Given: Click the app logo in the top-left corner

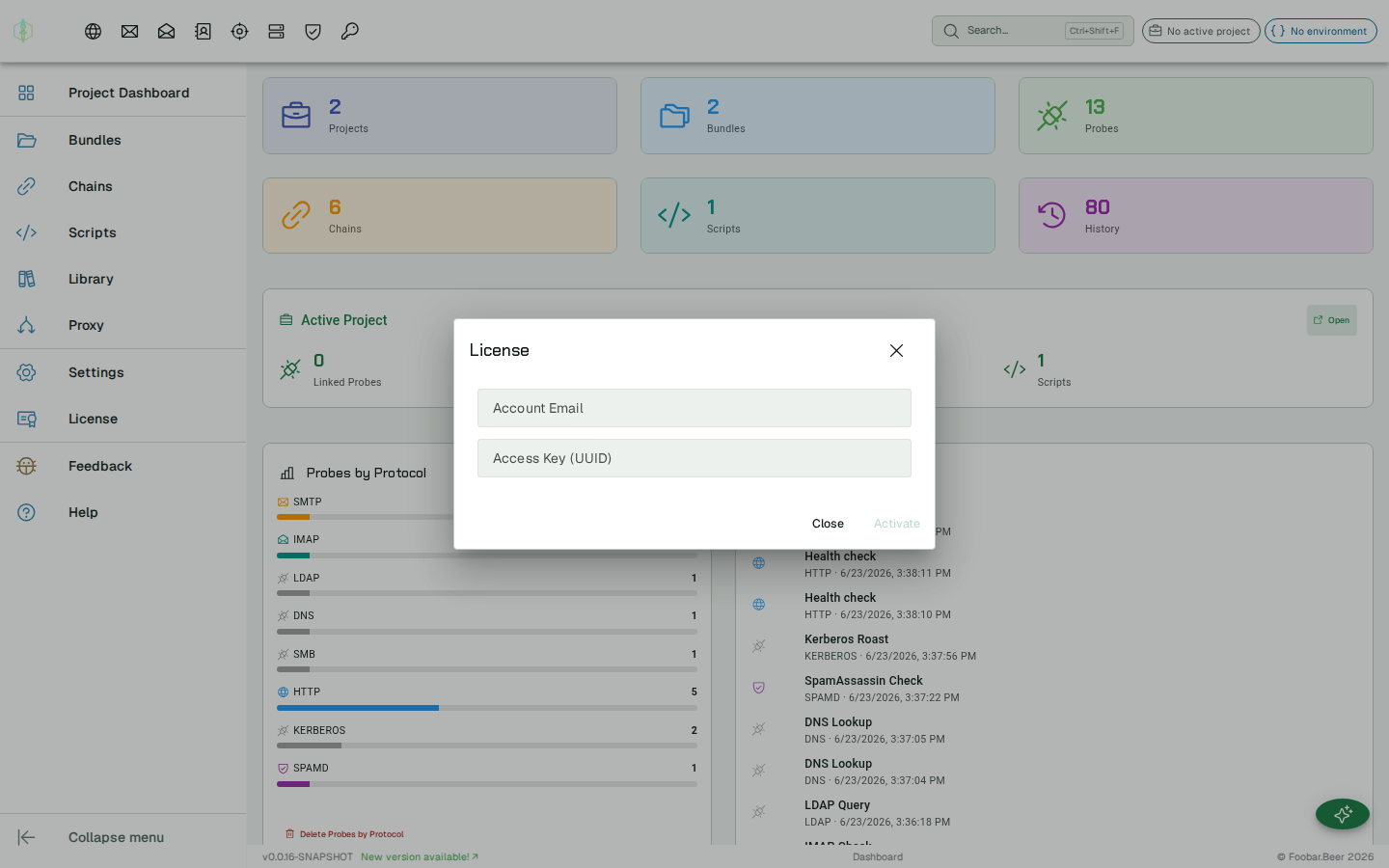Looking at the screenshot, I should point(23,31).
